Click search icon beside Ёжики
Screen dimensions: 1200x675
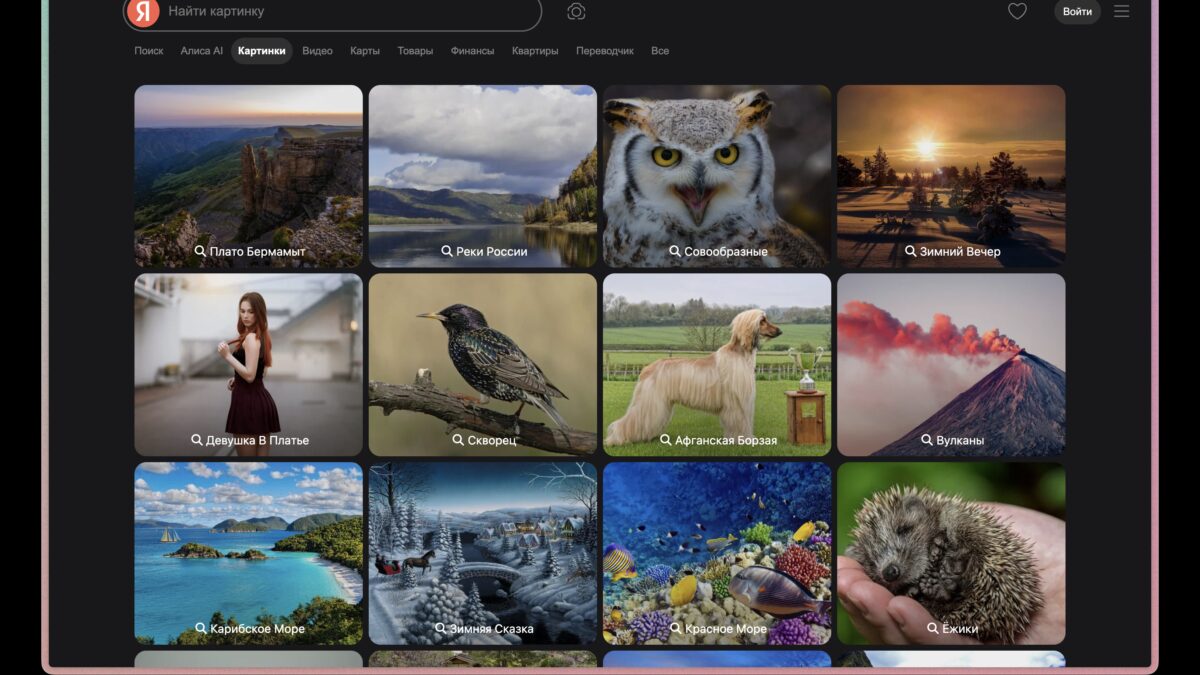[x=933, y=629]
